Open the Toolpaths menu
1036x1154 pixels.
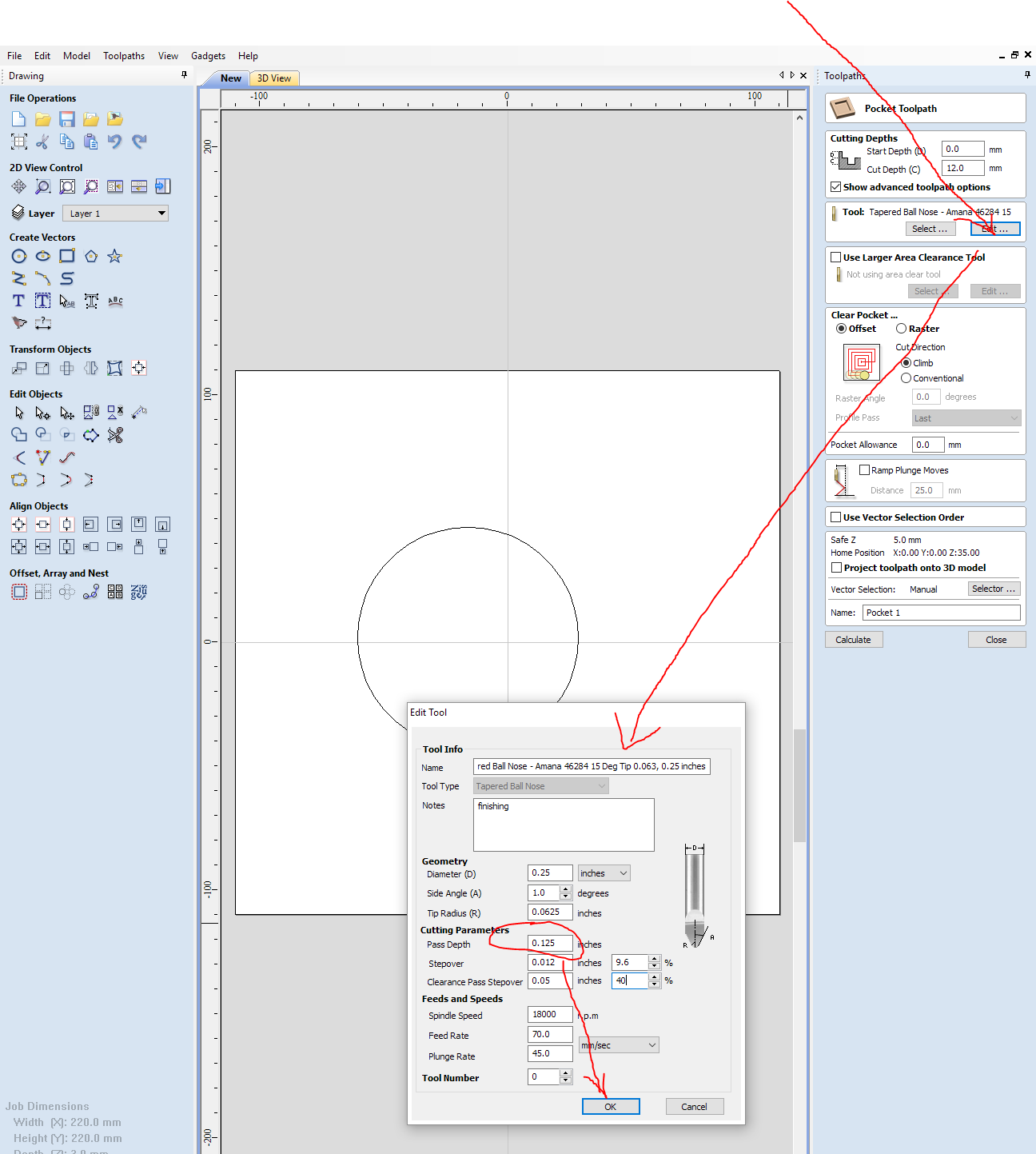point(124,56)
